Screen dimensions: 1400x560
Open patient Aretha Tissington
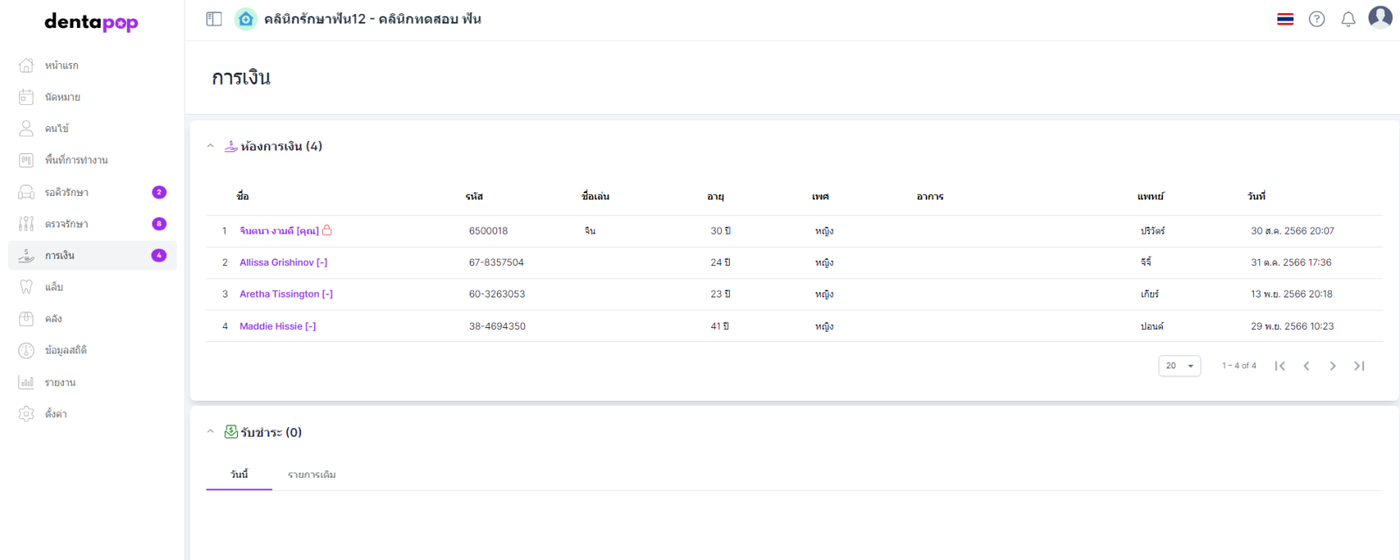click(x=286, y=294)
